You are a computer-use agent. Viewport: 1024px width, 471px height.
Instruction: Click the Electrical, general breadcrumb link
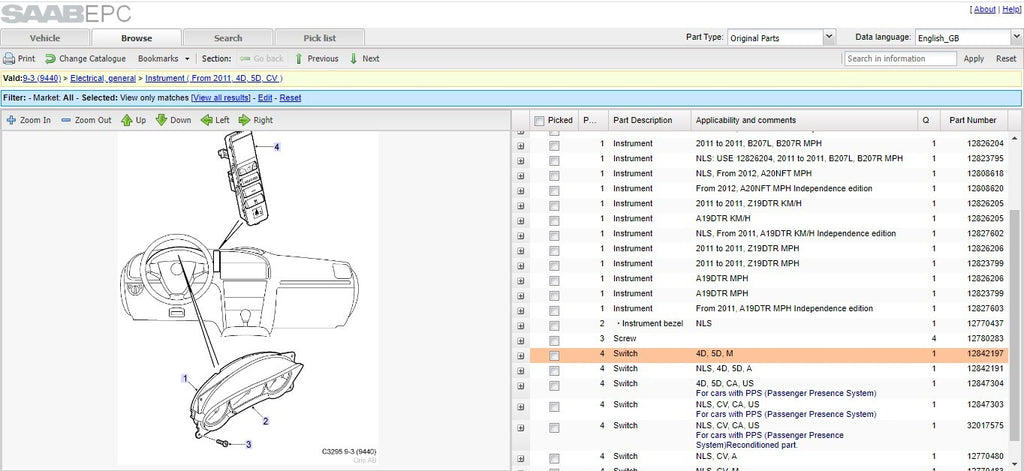point(103,78)
